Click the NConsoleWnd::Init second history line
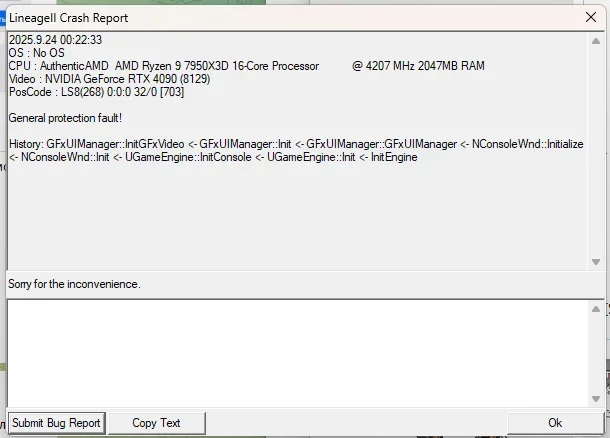Screen dimensions: 610x438 [x=213, y=157]
